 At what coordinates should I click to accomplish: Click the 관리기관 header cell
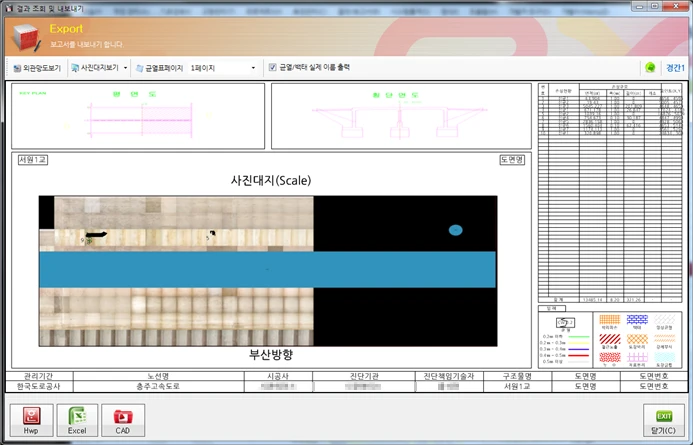coord(39,376)
